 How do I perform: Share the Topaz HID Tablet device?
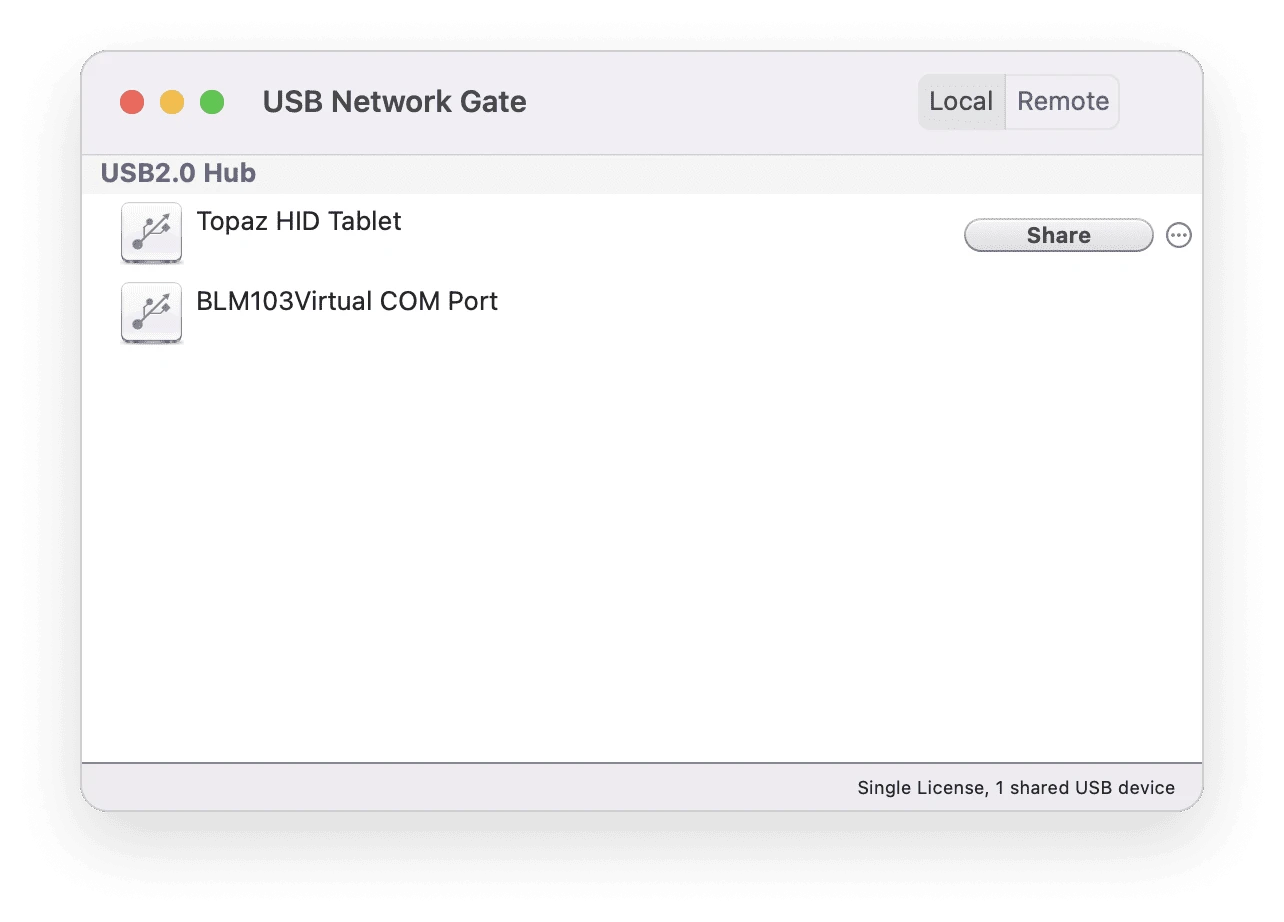point(1057,235)
